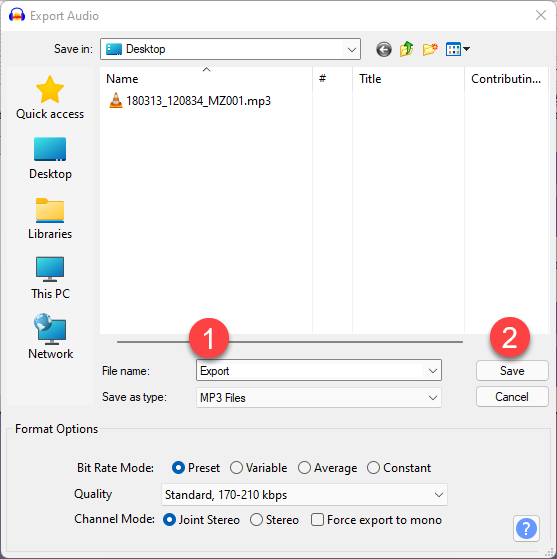The width and height of the screenshot is (557, 559).
Task: Open Network location in sidebar
Action: click(50, 337)
